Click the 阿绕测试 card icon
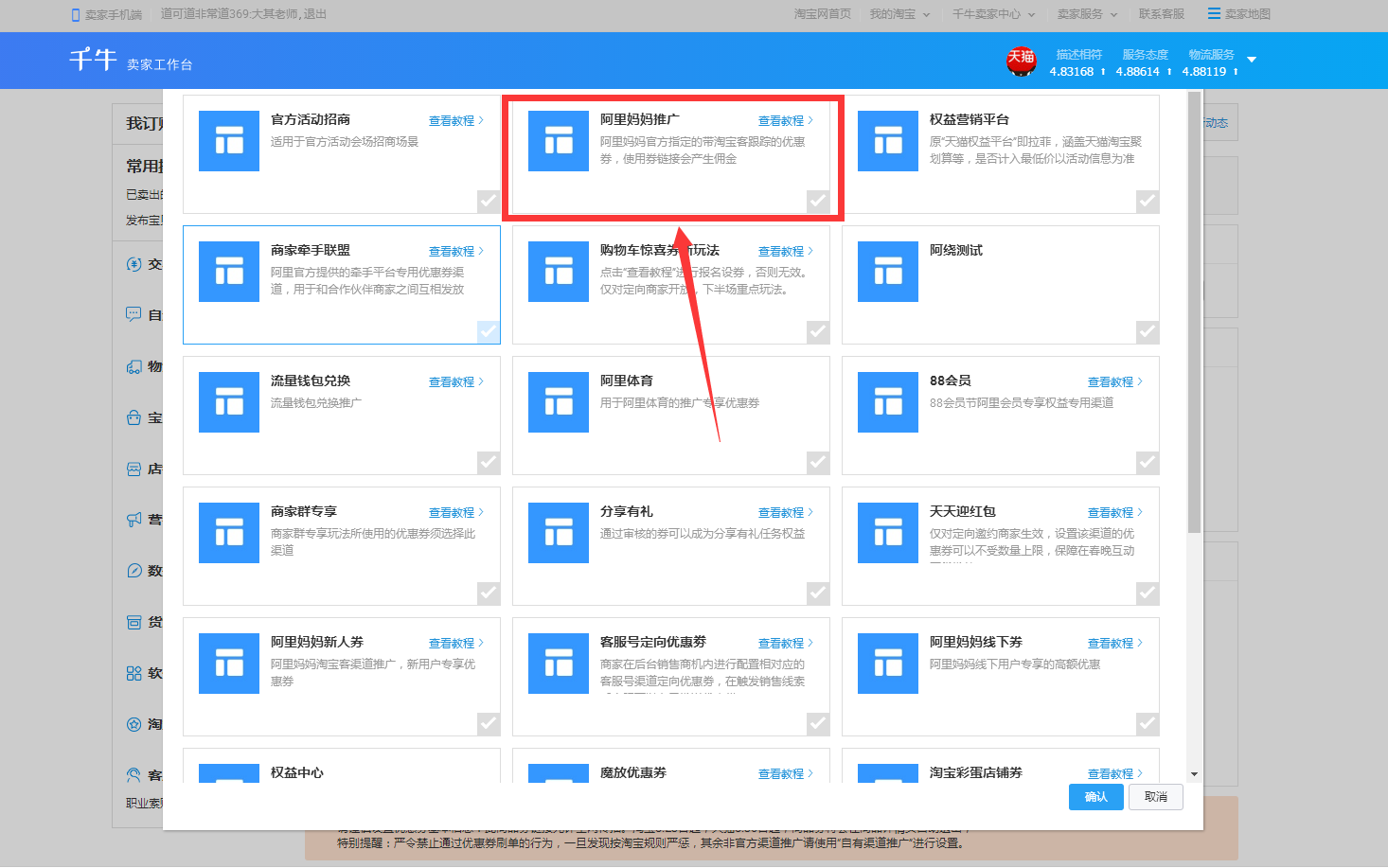 click(888, 272)
